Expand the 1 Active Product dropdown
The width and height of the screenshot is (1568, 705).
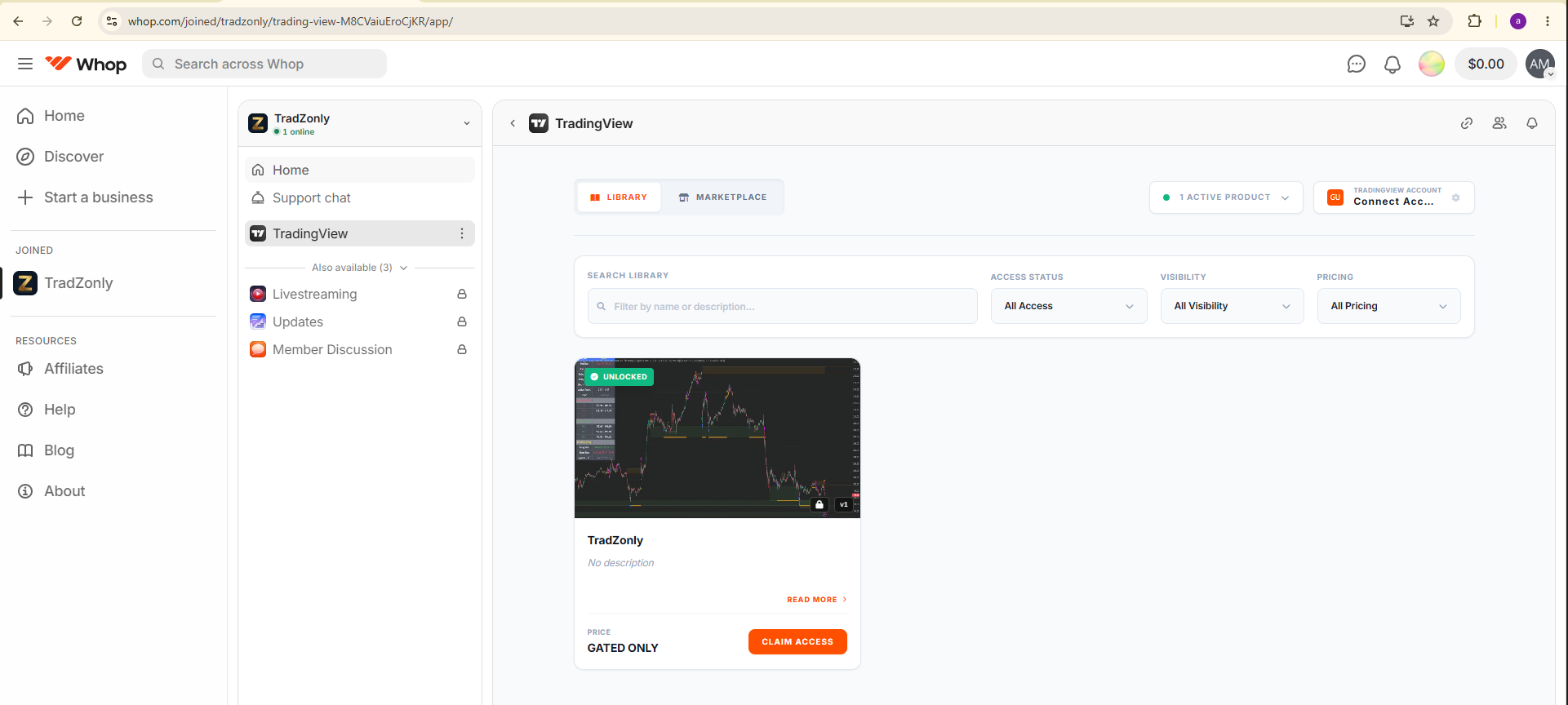tap(1226, 197)
